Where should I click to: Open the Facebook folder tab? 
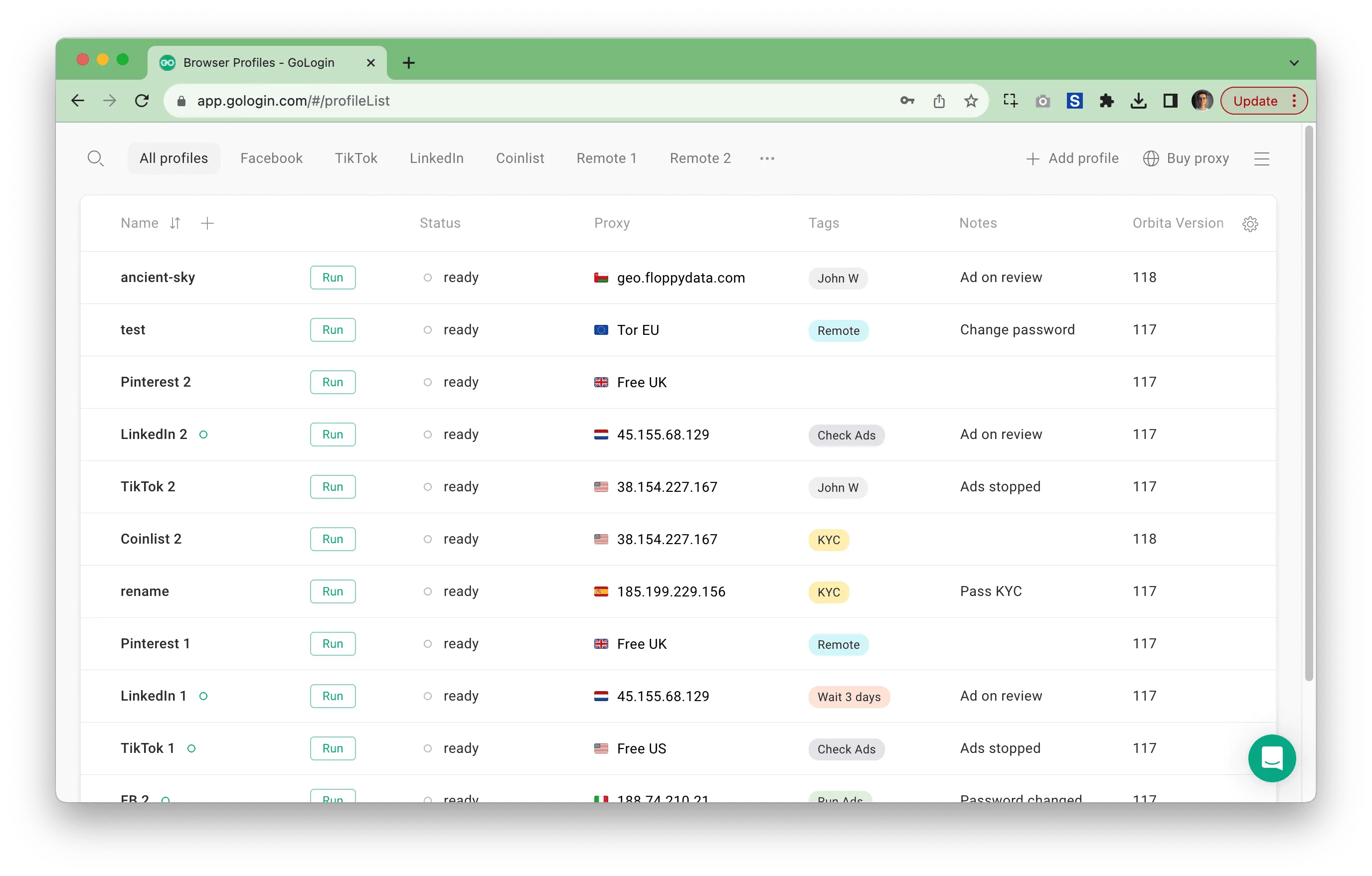click(x=271, y=158)
